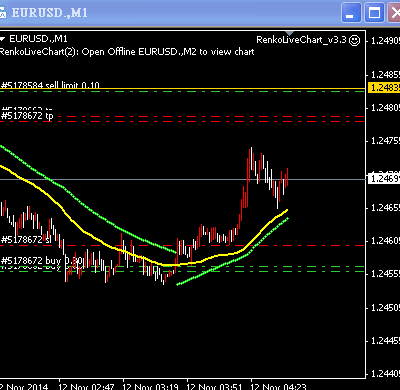Close the EURUSD.,M1 chart window
This screenshot has width=400, height=390.
point(394,13)
